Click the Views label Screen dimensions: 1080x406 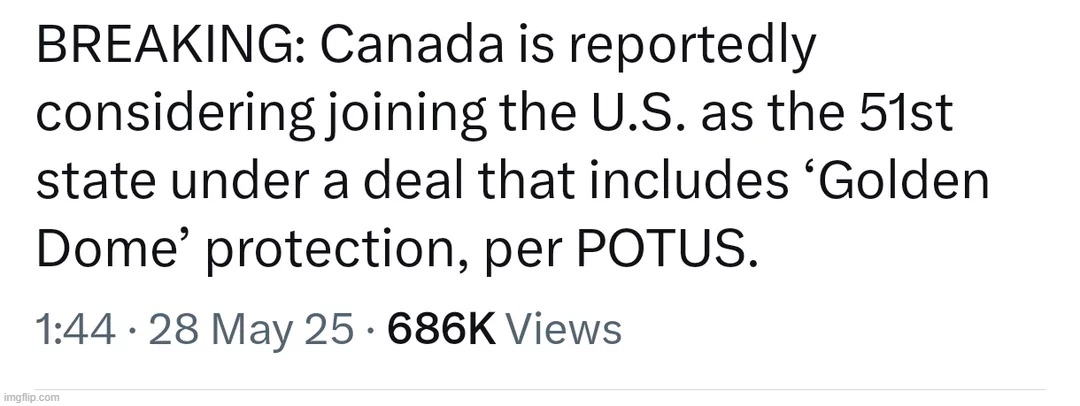coord(564,329)
